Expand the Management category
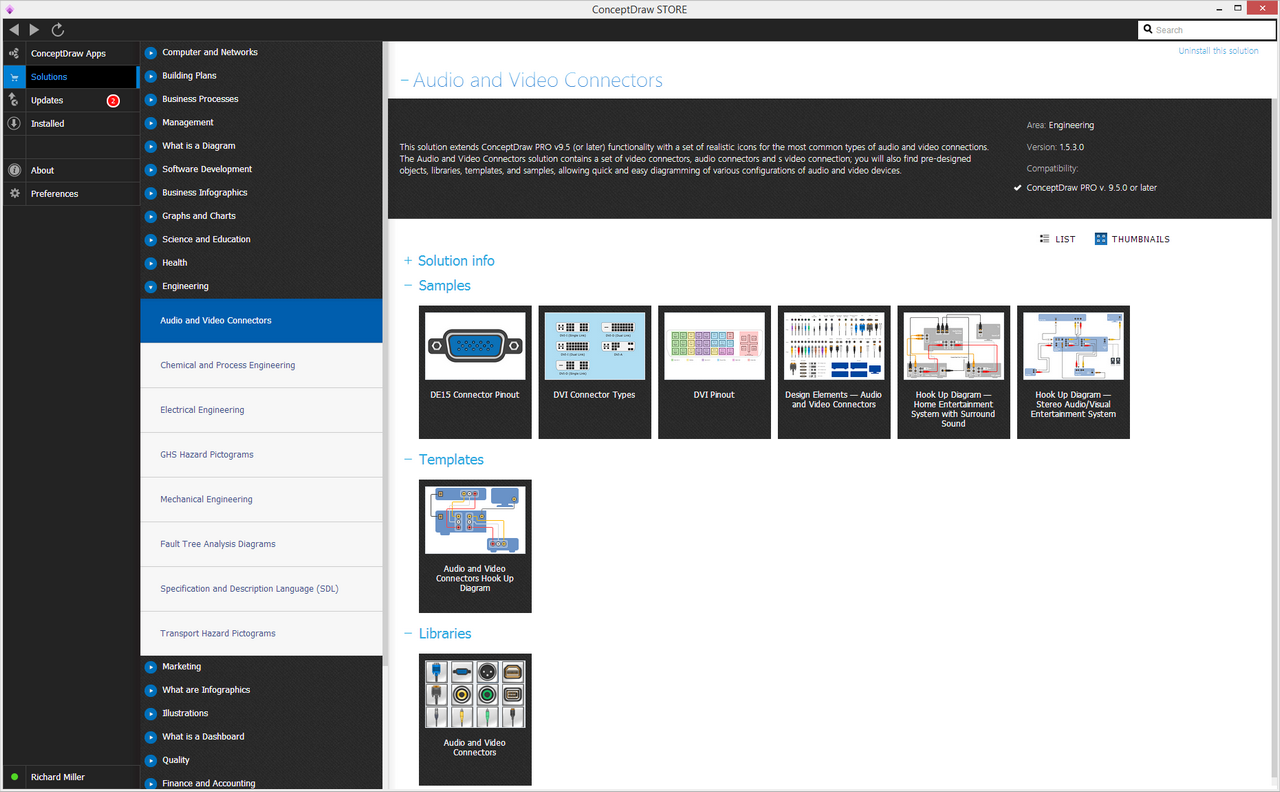The height and width of the screenshot is (792, 1280). pos(151,123)
